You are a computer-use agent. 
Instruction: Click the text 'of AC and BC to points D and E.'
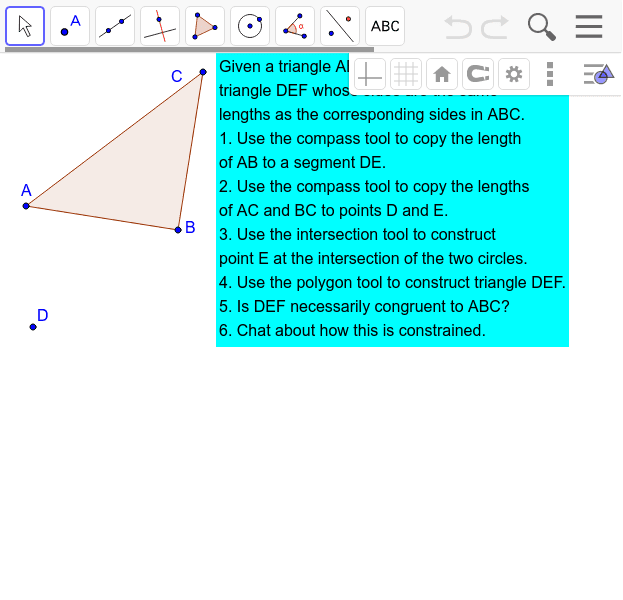pyautogui.click(x=333, y=211)
